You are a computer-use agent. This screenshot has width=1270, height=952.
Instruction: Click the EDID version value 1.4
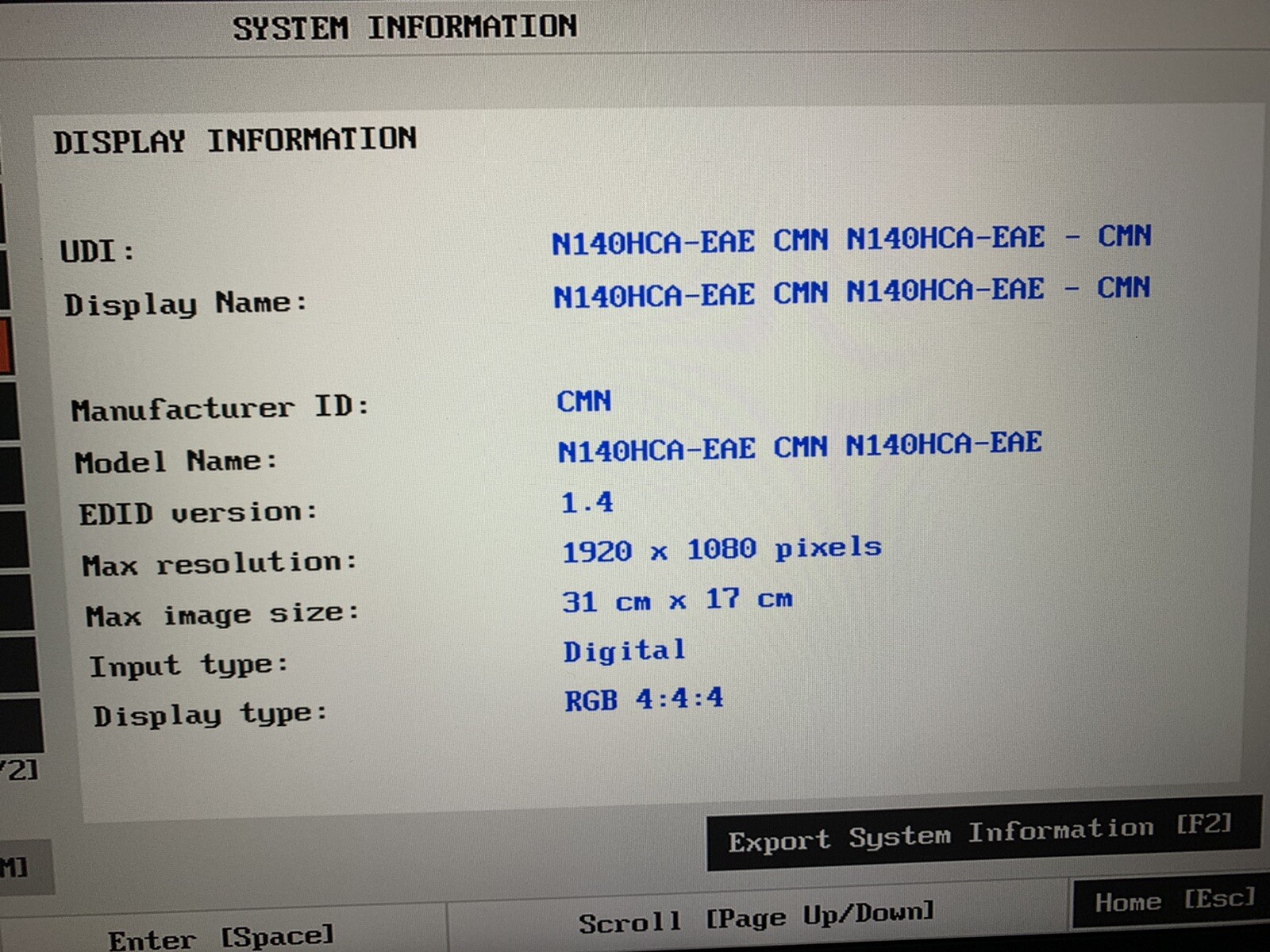[587, 502]
